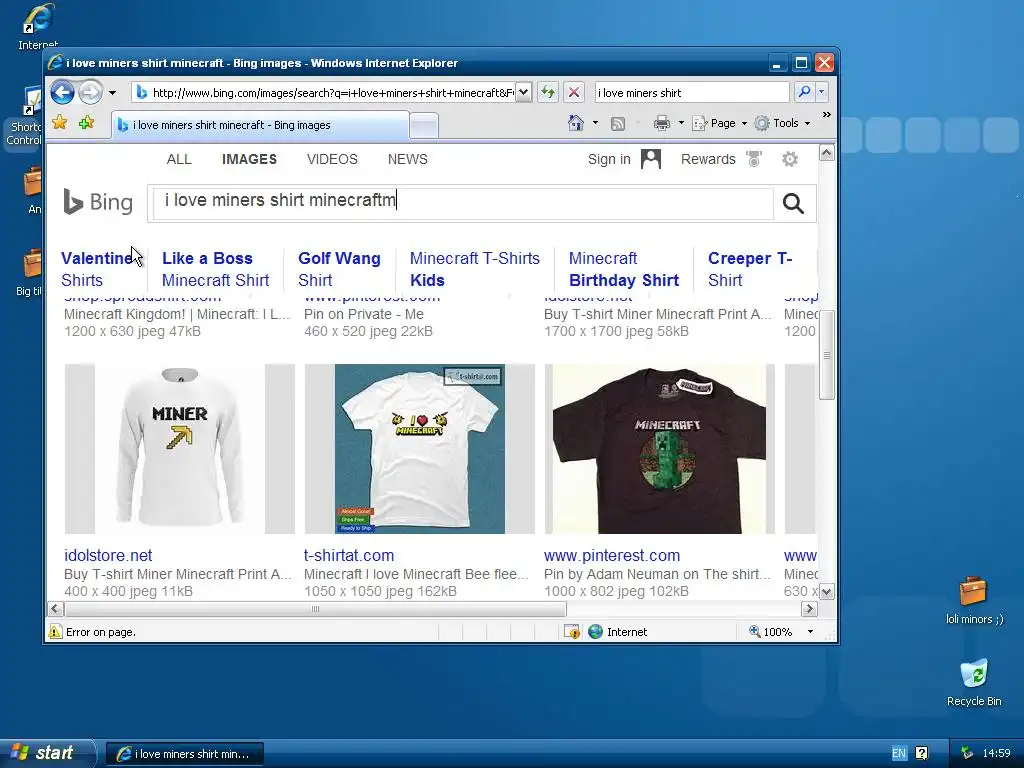The width and height of the screenshot is (1024, 768).
Task: Go back with the browser Back arrow
Action: pos(63,92)
